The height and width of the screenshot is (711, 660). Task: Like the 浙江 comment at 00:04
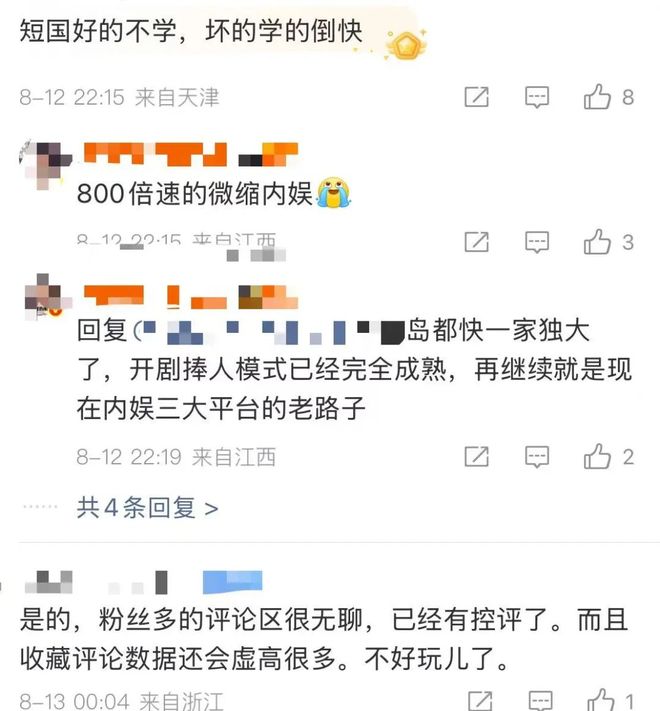coord(602,701)
